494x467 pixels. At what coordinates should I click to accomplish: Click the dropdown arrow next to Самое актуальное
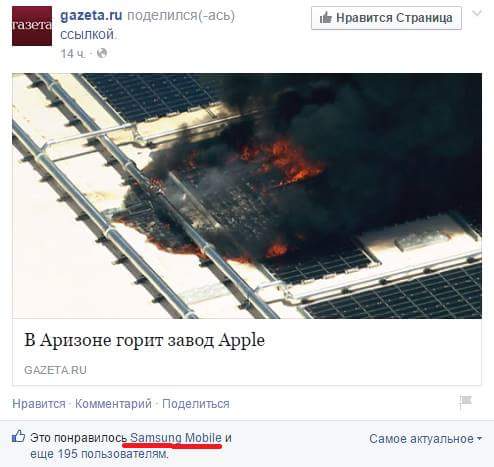[x=480, y=439]
